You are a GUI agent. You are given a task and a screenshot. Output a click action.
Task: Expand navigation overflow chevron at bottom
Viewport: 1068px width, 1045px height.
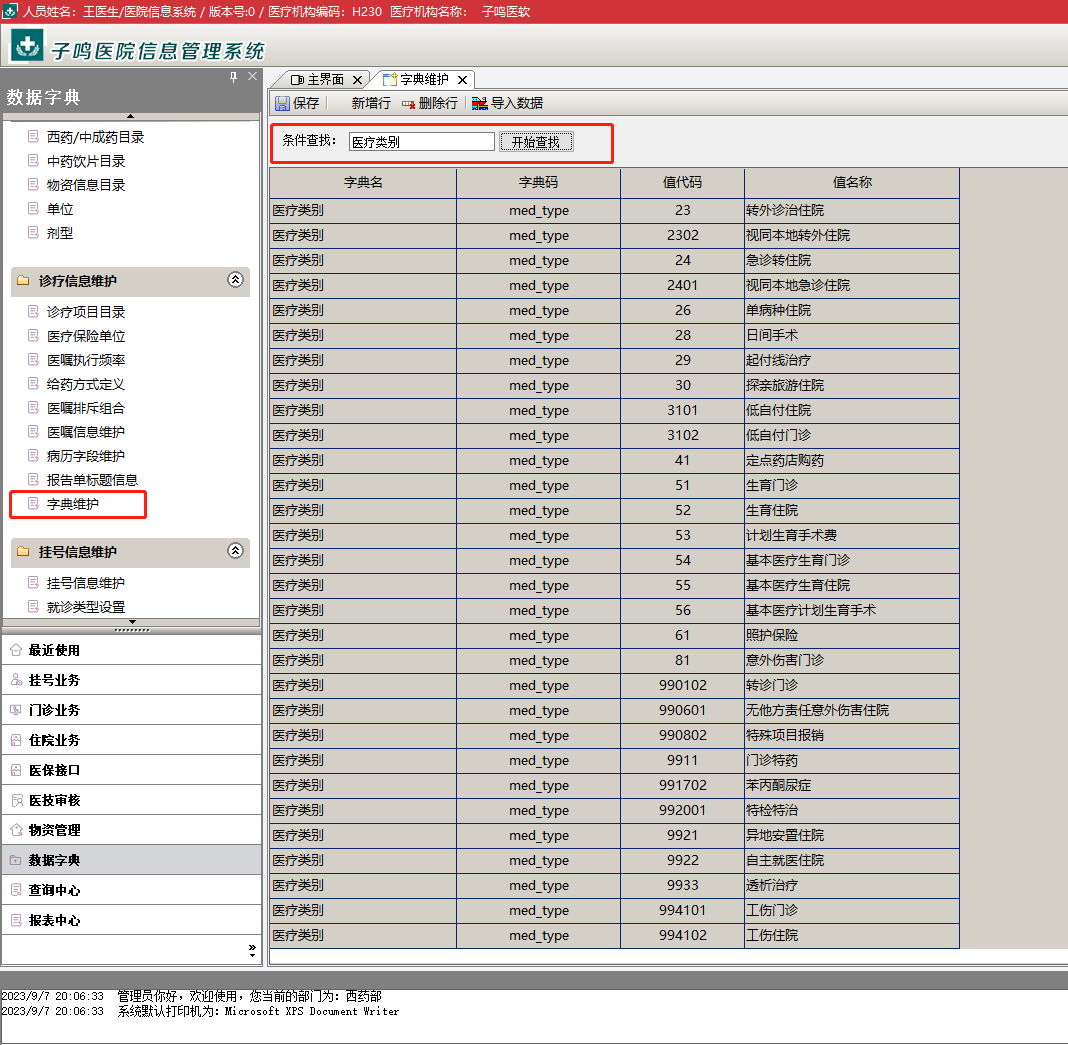[252, 950]
